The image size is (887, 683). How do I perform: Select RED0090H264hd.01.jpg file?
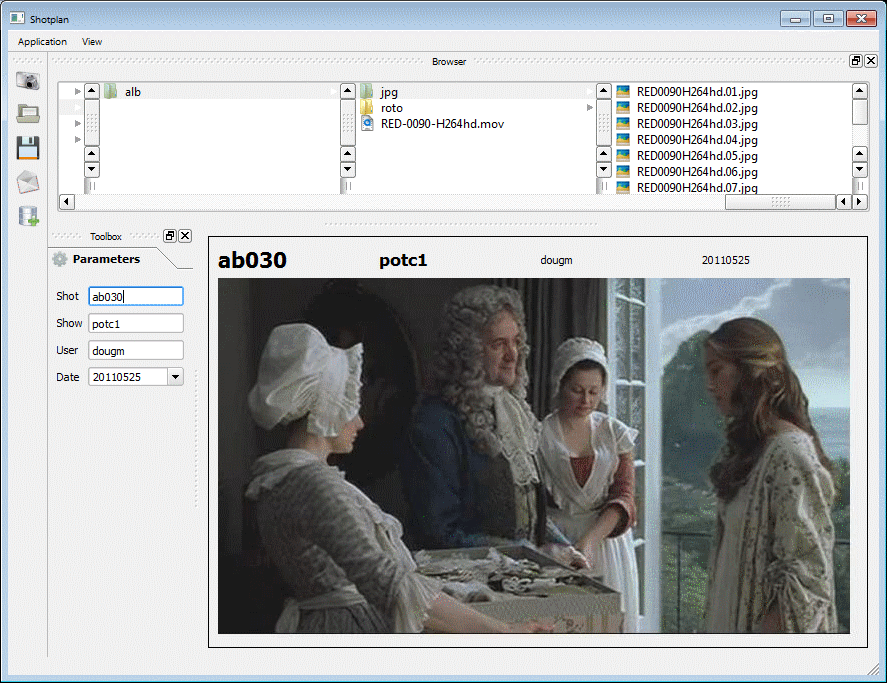(697, 92)
